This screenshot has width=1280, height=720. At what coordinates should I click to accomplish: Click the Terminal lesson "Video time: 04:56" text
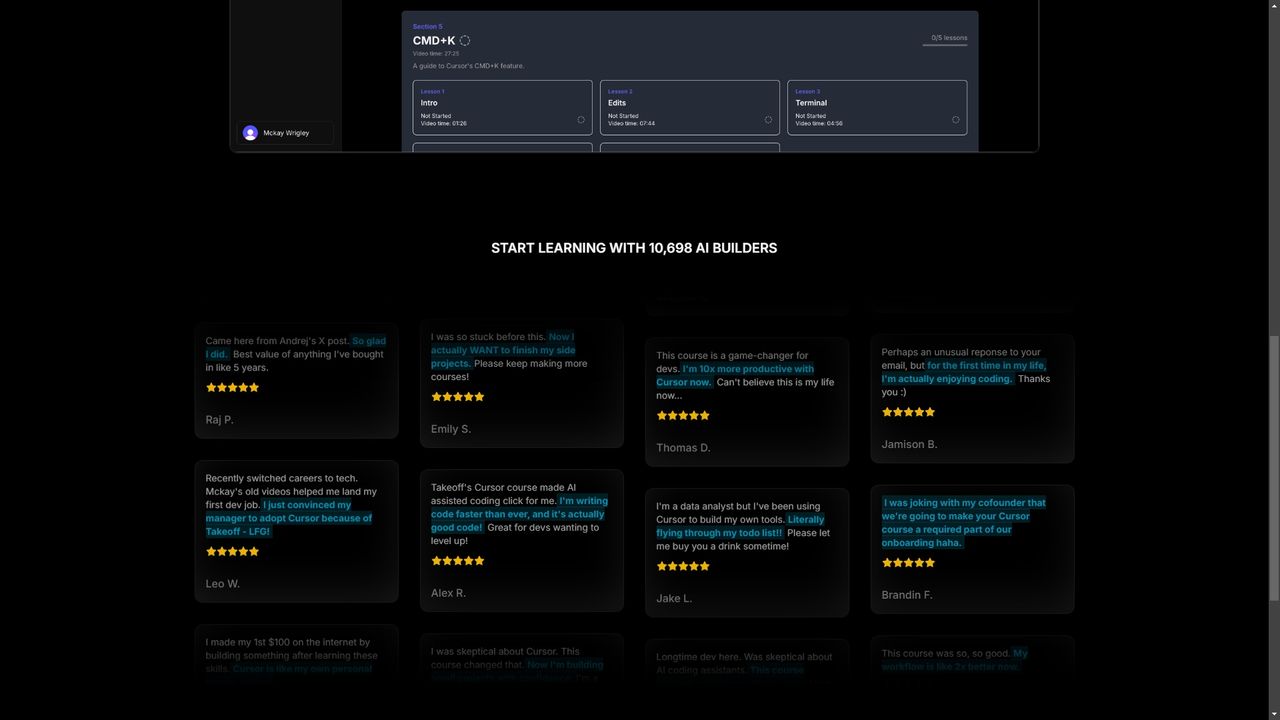pos(819,124)
